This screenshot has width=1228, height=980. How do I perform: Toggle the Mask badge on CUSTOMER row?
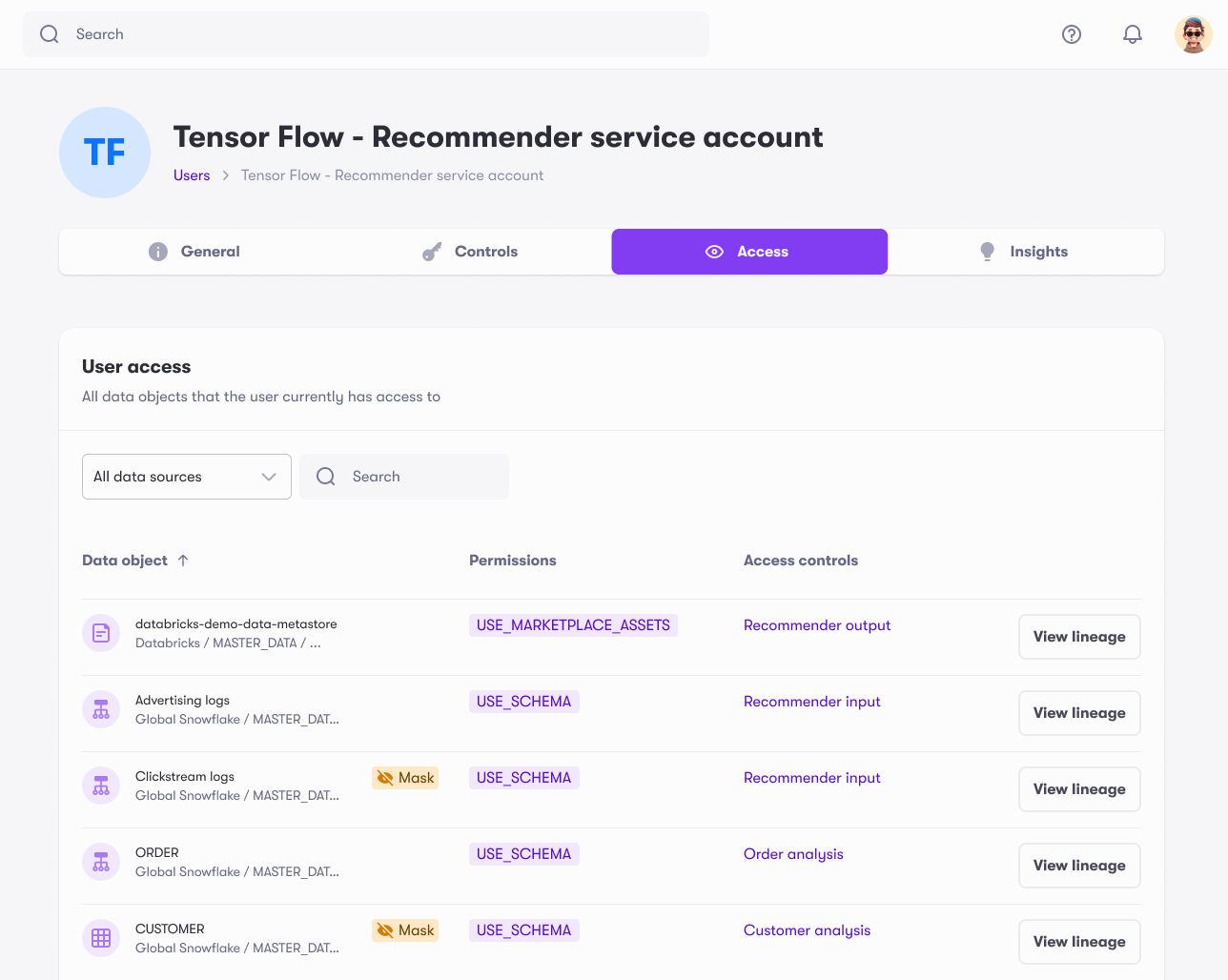coord(404,929)
